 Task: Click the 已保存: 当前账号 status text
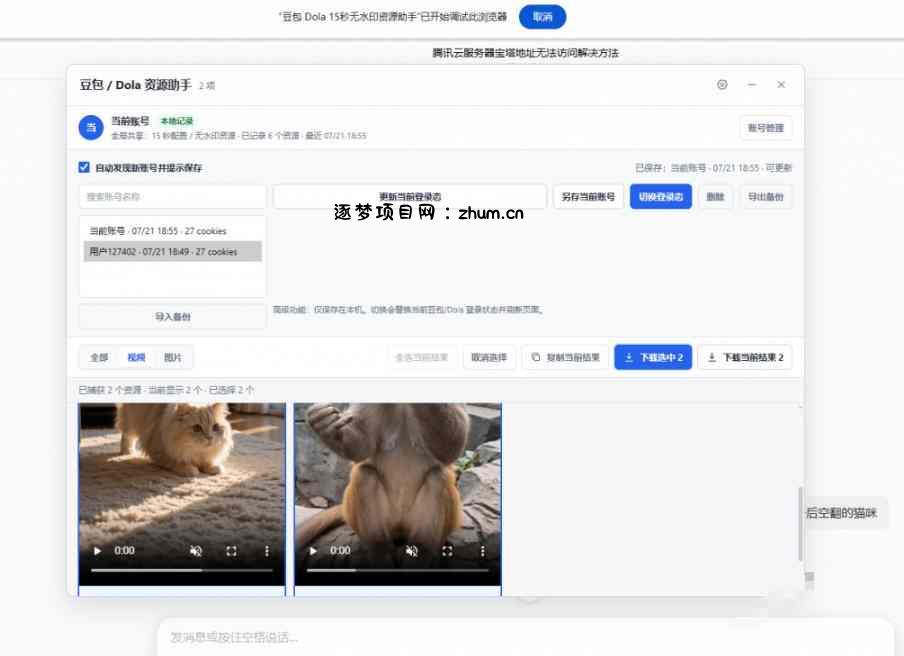713,168
